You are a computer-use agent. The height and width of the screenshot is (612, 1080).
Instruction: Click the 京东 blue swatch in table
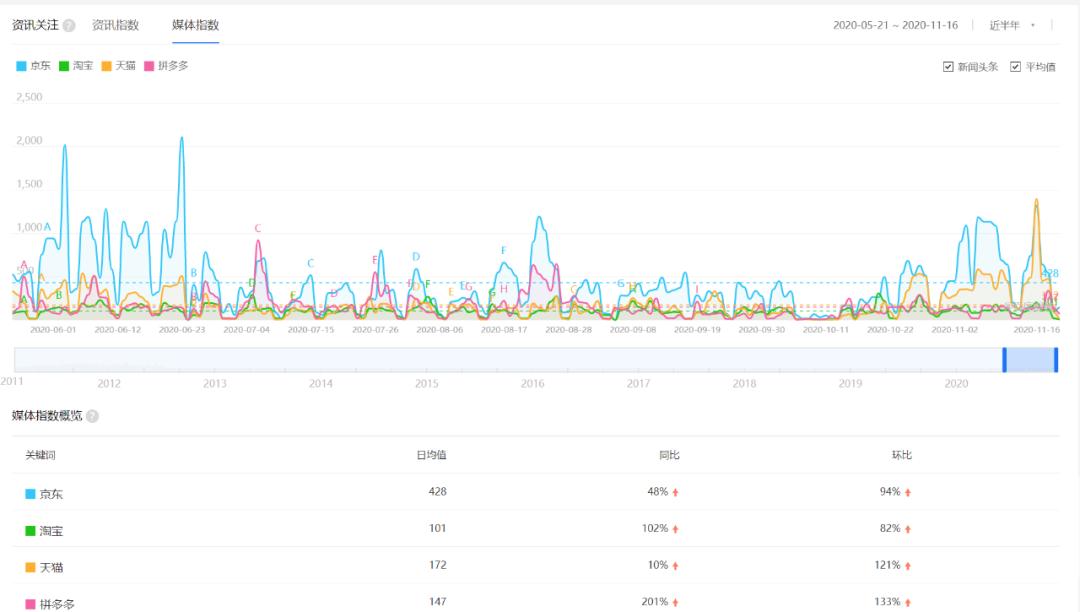coord(30,494)
